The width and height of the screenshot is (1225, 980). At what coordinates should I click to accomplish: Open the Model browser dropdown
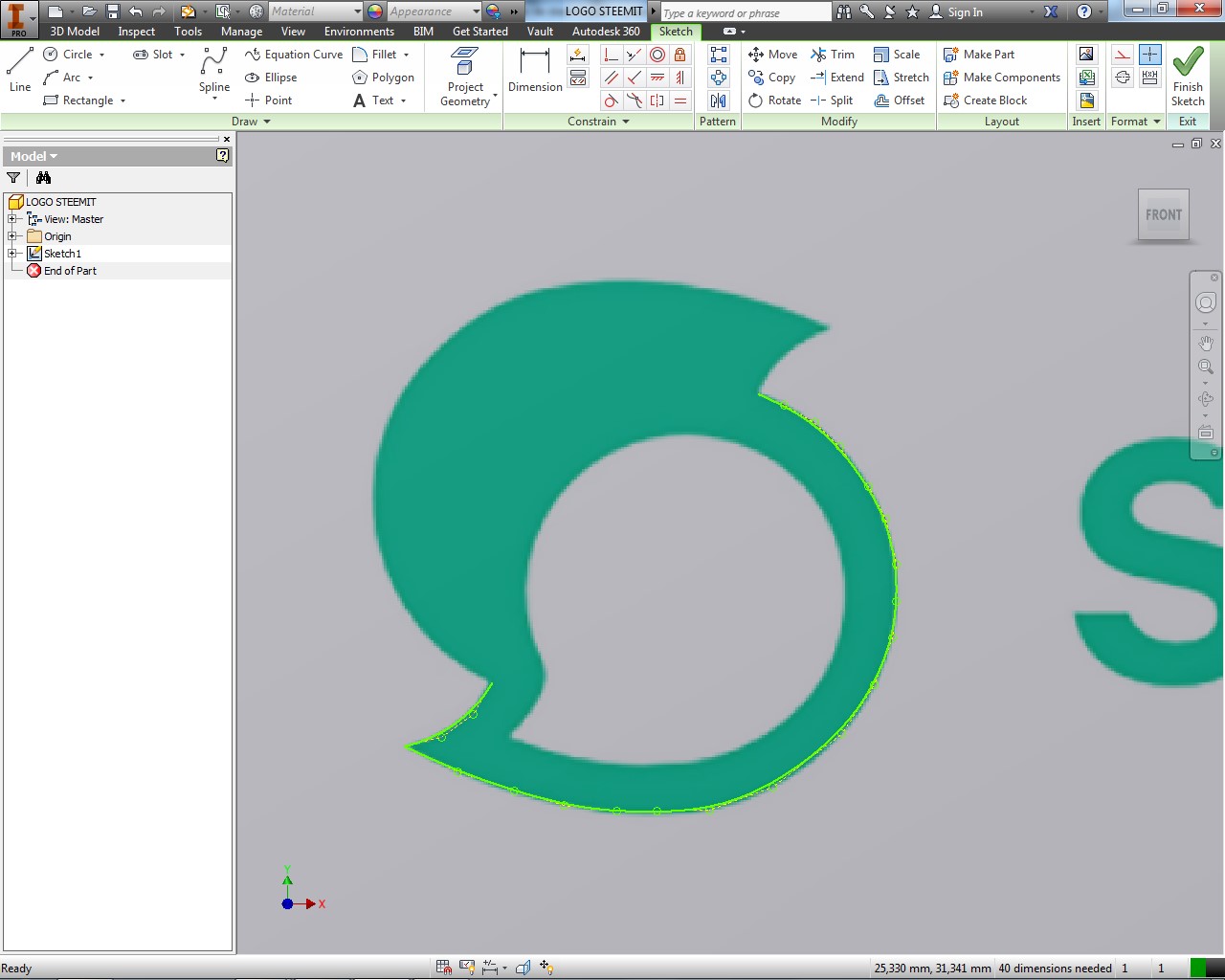point(33,156)
